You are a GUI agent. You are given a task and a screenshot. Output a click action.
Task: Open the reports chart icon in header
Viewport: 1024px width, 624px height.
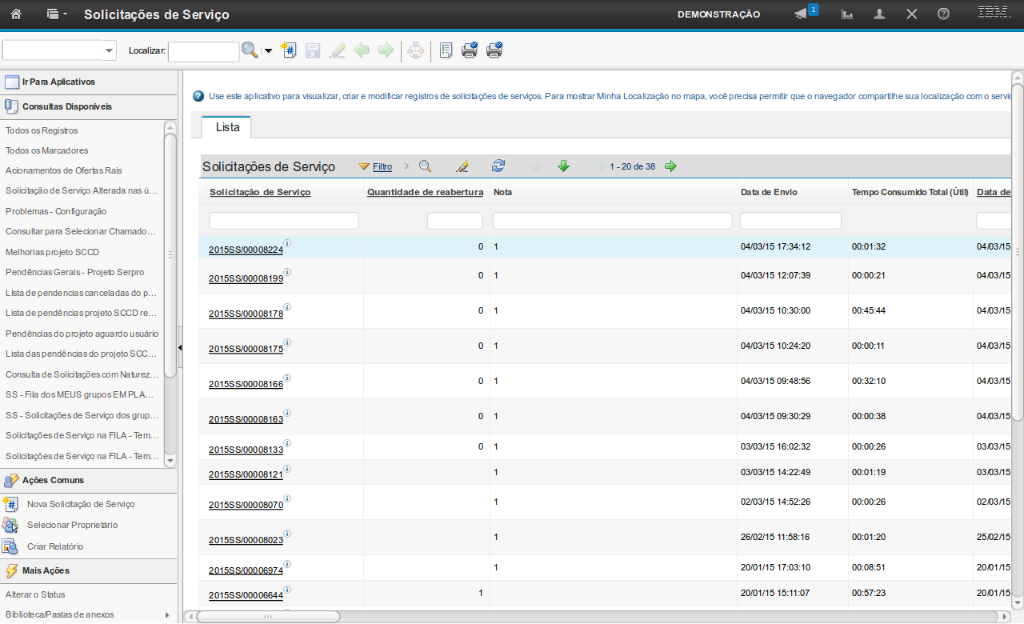click(847, 14)
